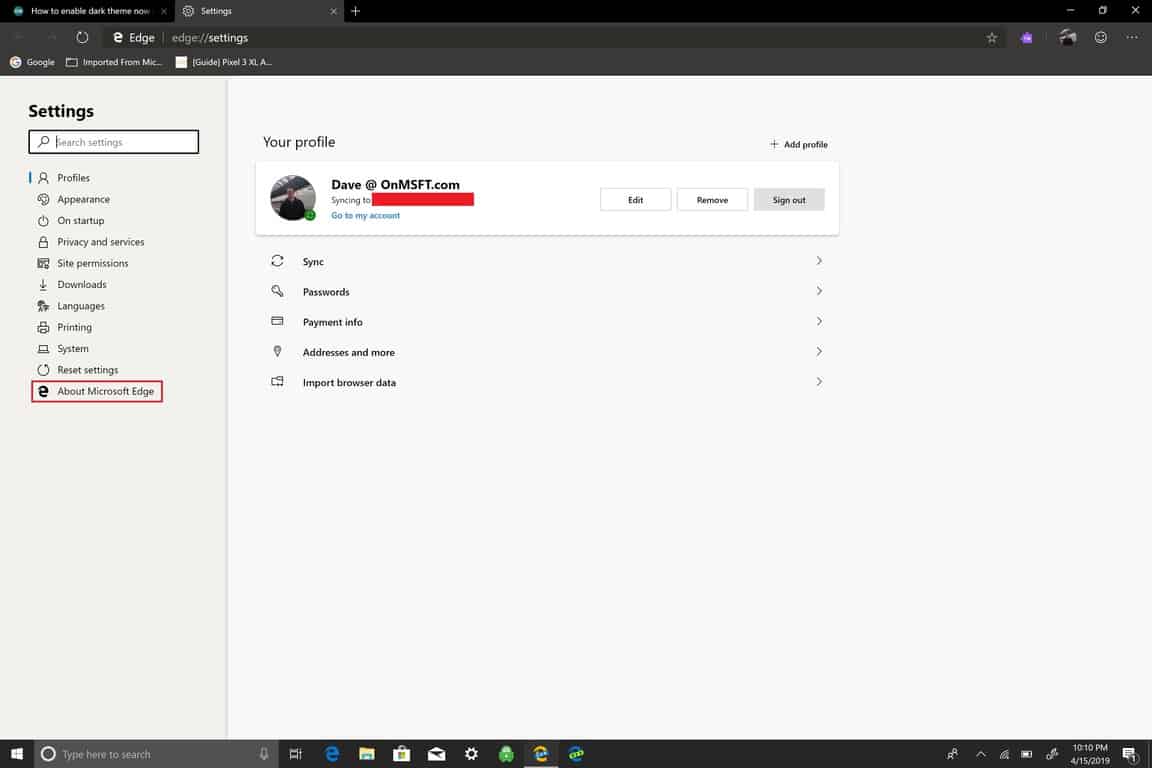Open the browser menu with the three dots
This screenshot has height=768, width=1152.
tap(1131, 38)
